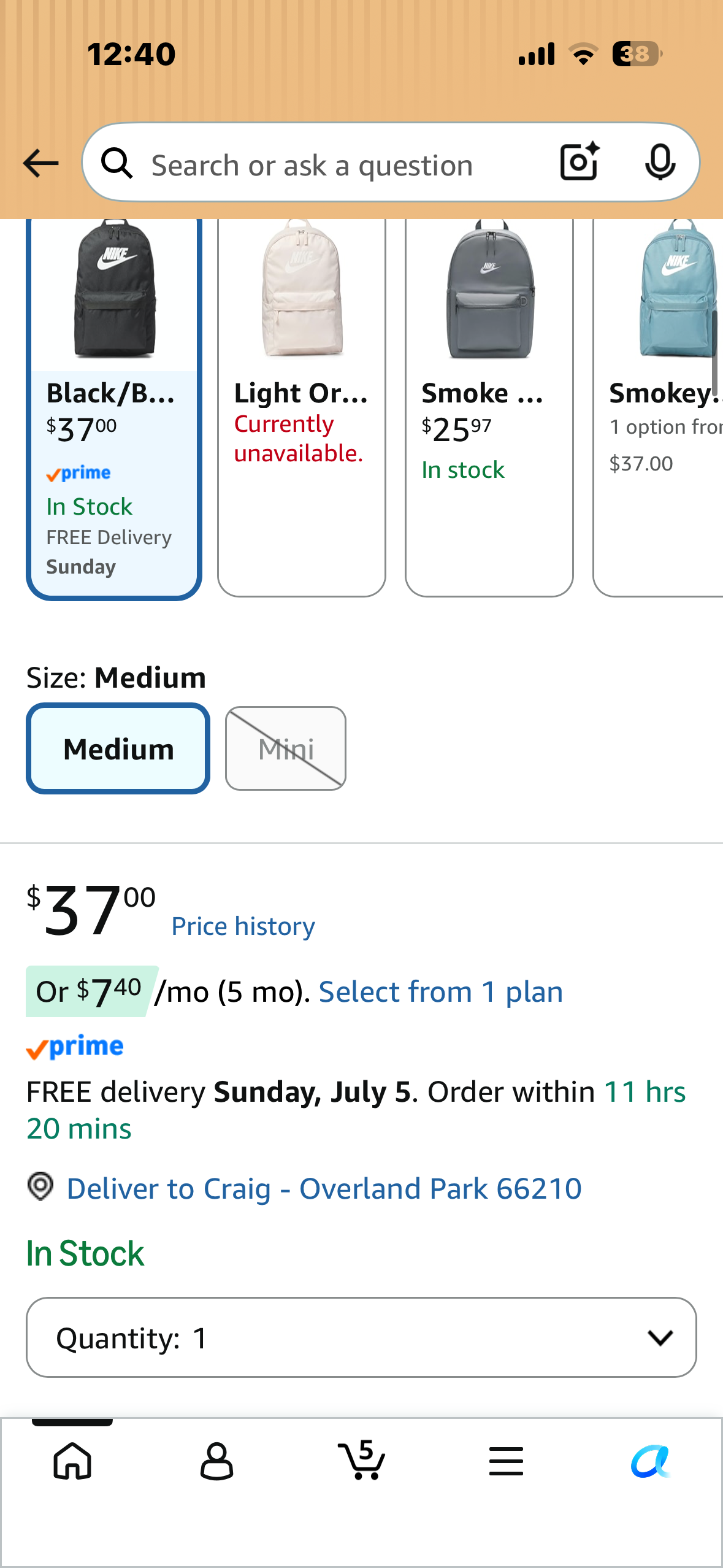The height and width of the screenshot is (1568, 723).
Task: Activate the microphone voice search
Action: 660,163
